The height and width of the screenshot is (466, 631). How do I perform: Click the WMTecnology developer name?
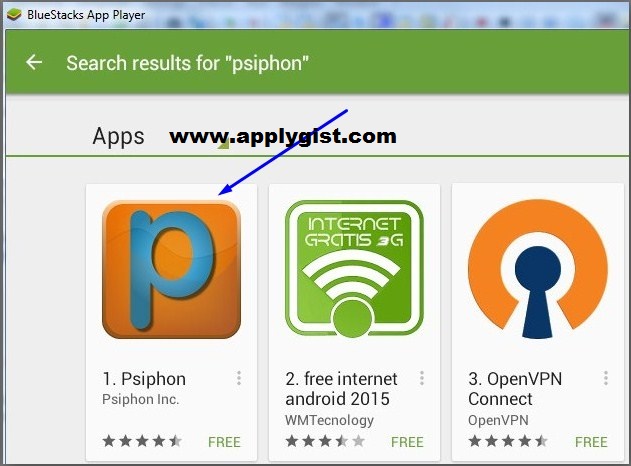pyautogui.click(x=330, y=420)
